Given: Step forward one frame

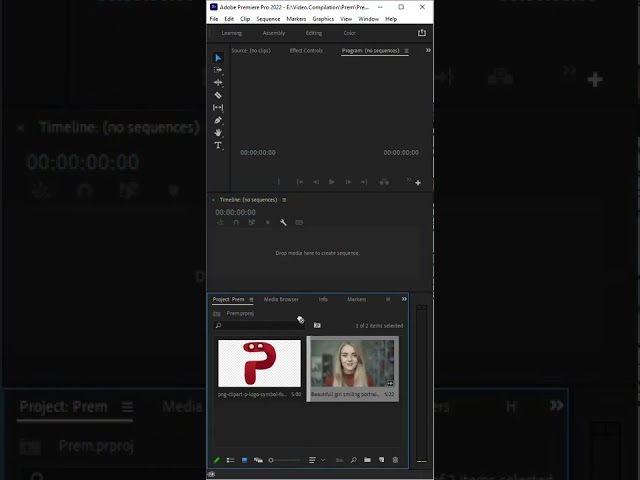Looking at the screenshot, I should [x=348, y=182].
